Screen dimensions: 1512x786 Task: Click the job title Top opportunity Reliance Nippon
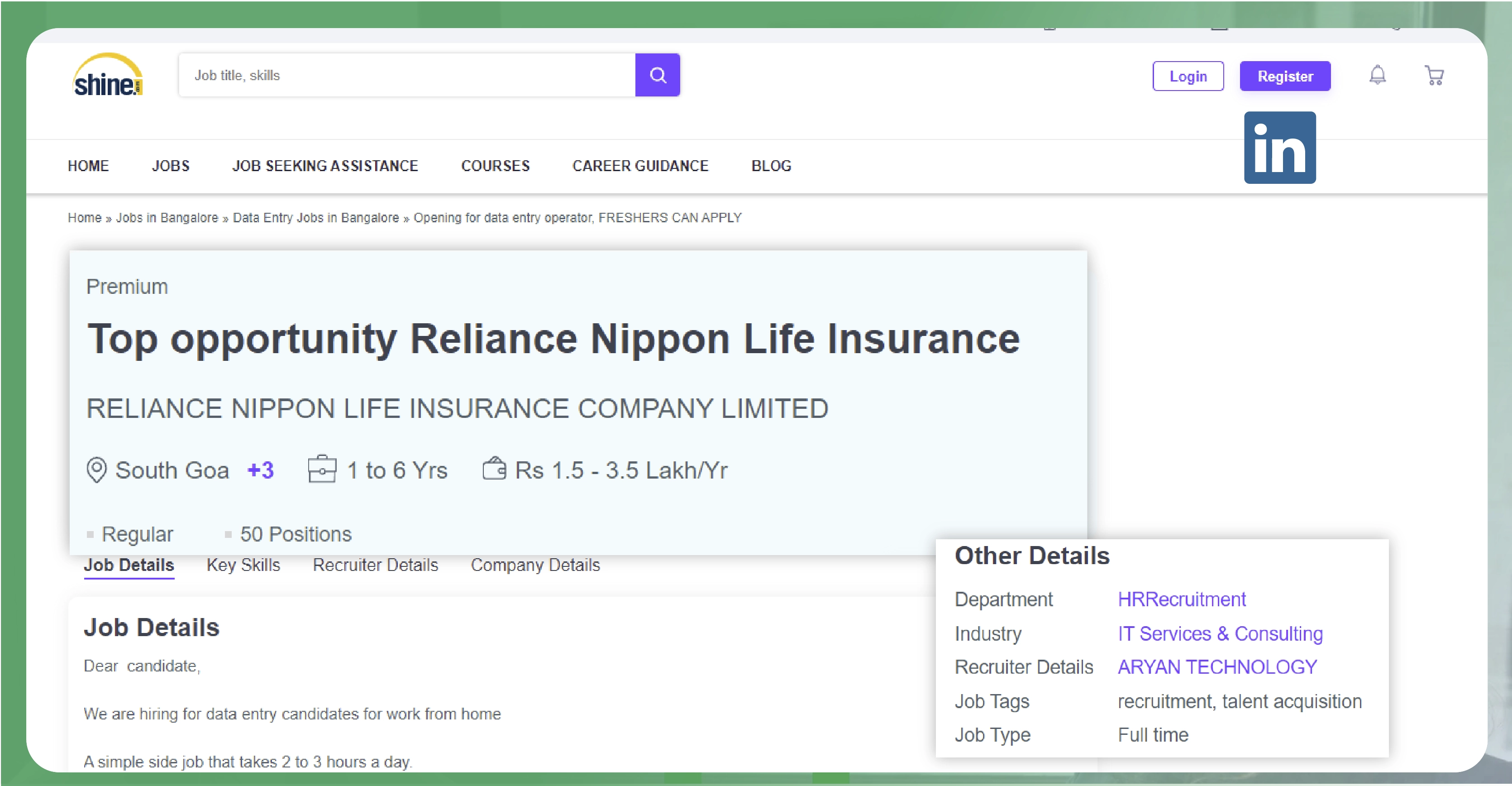553,340
